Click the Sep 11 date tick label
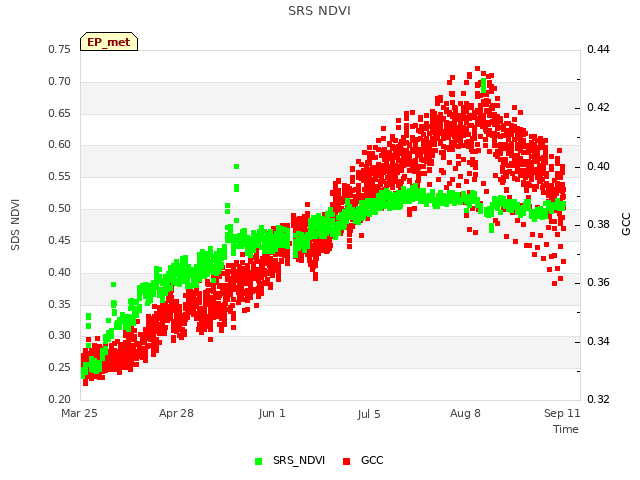640x480 pixels. coord(562,413)
